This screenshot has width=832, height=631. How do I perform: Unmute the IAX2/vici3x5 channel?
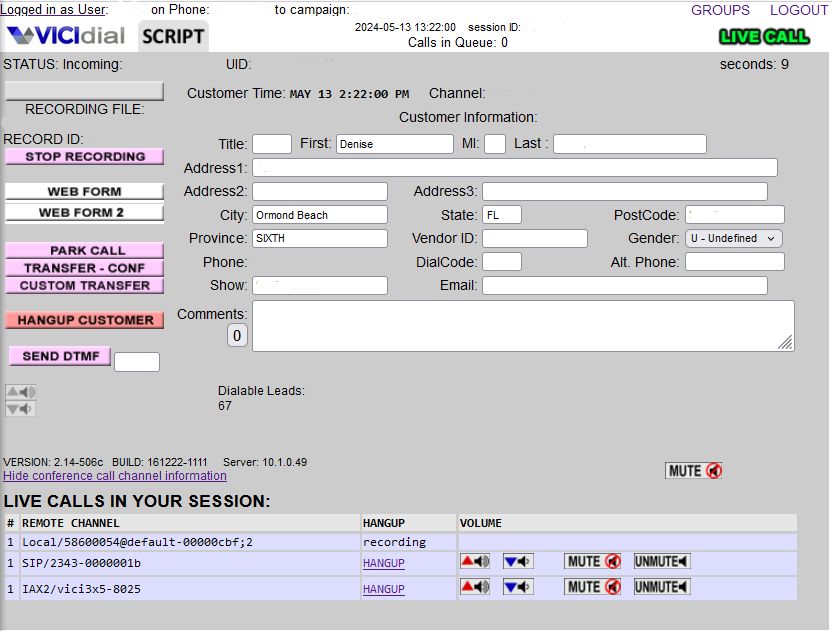[x=661, y=587]
